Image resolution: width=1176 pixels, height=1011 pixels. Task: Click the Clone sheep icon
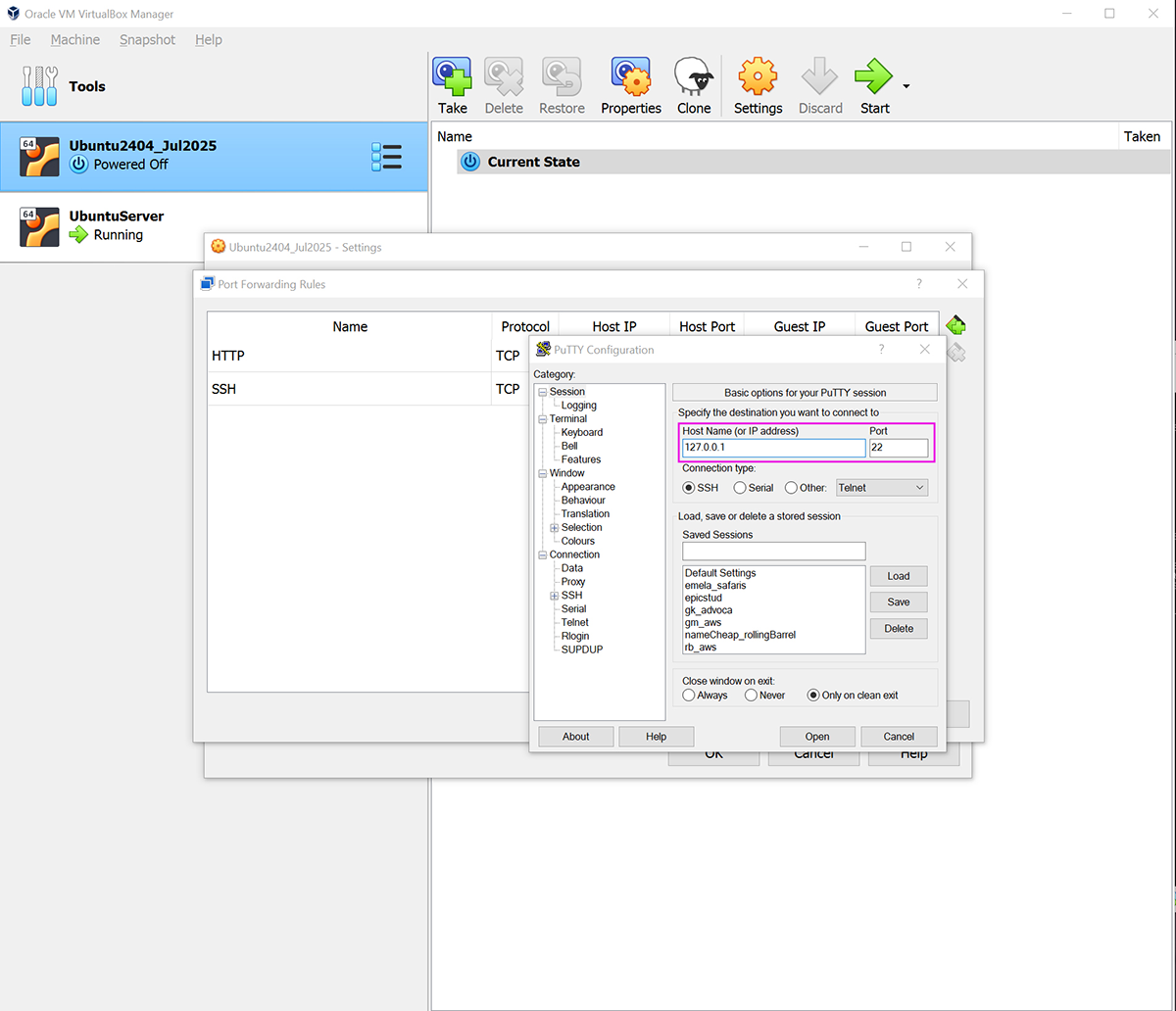(x=694, y=76)
